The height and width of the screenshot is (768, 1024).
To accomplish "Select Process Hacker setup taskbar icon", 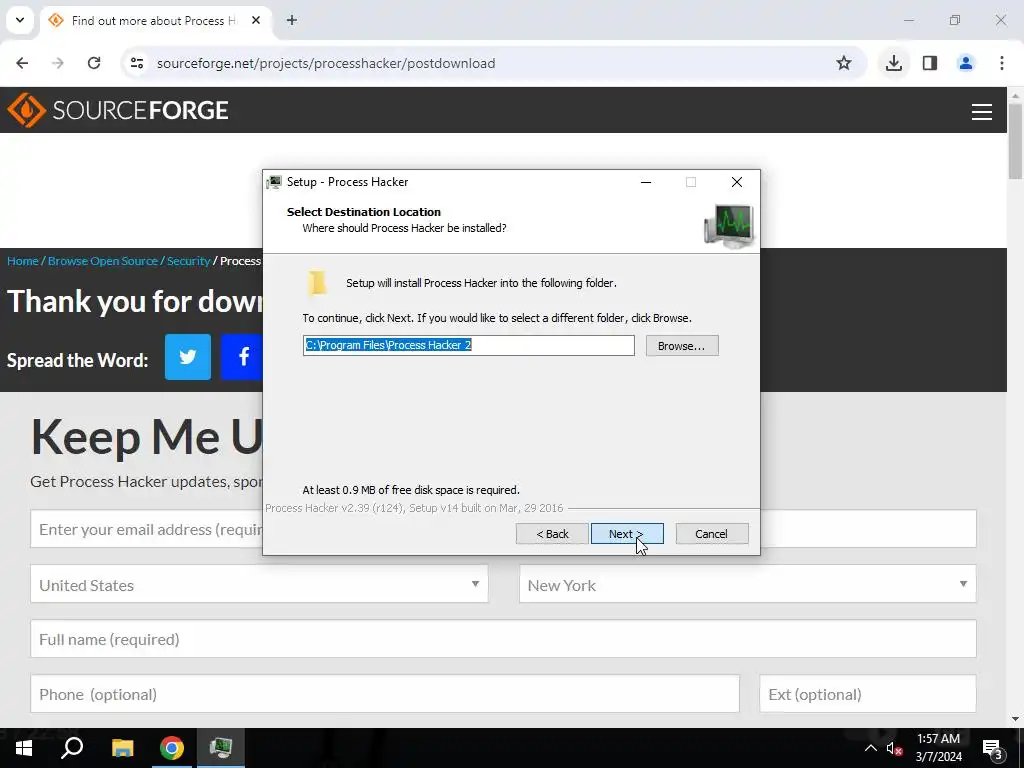I will 221,748.
